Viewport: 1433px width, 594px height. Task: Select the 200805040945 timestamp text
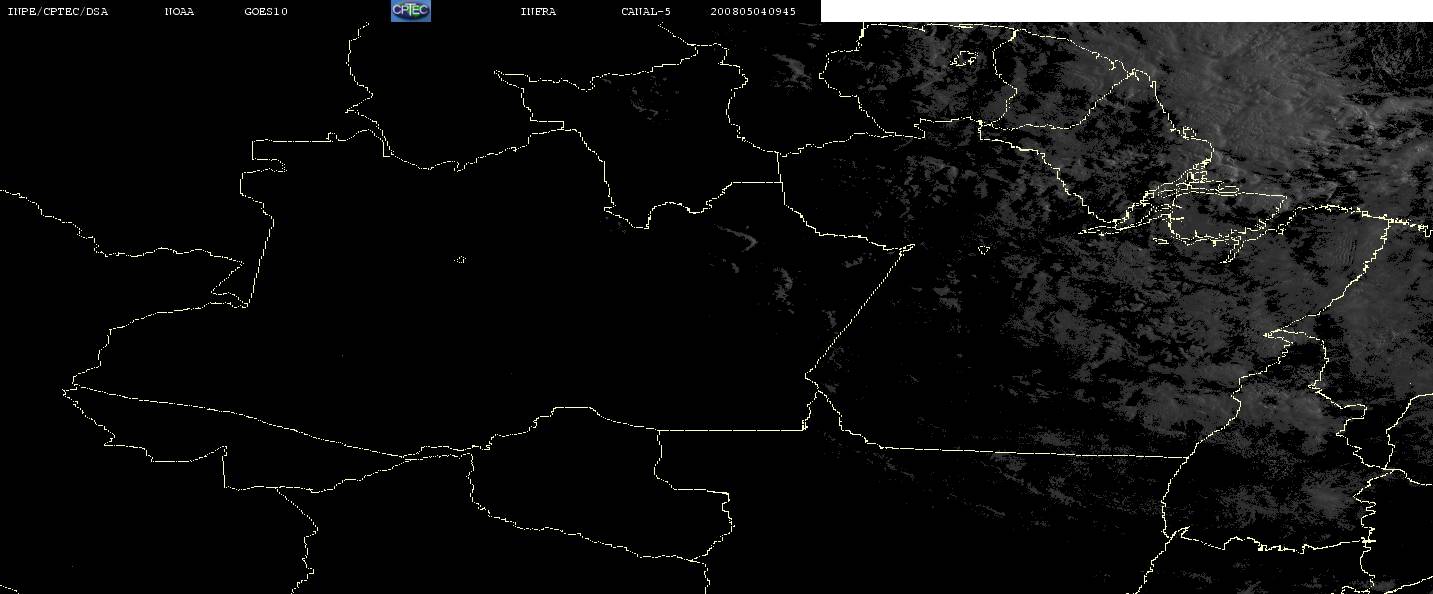click(x=753, y=12)
